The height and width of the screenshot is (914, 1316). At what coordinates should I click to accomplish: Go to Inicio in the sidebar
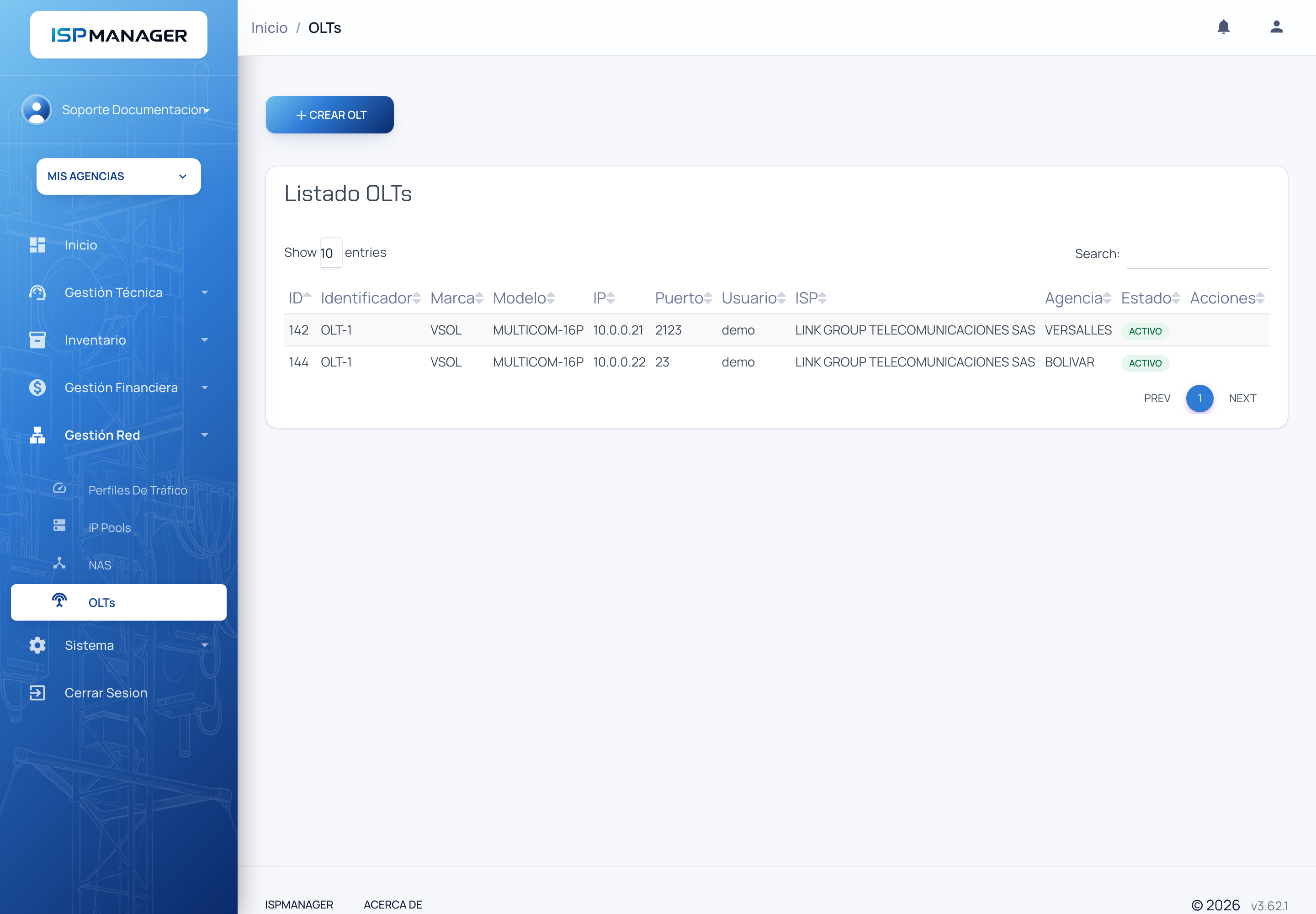pyautogui.click(x=81, y=245)
